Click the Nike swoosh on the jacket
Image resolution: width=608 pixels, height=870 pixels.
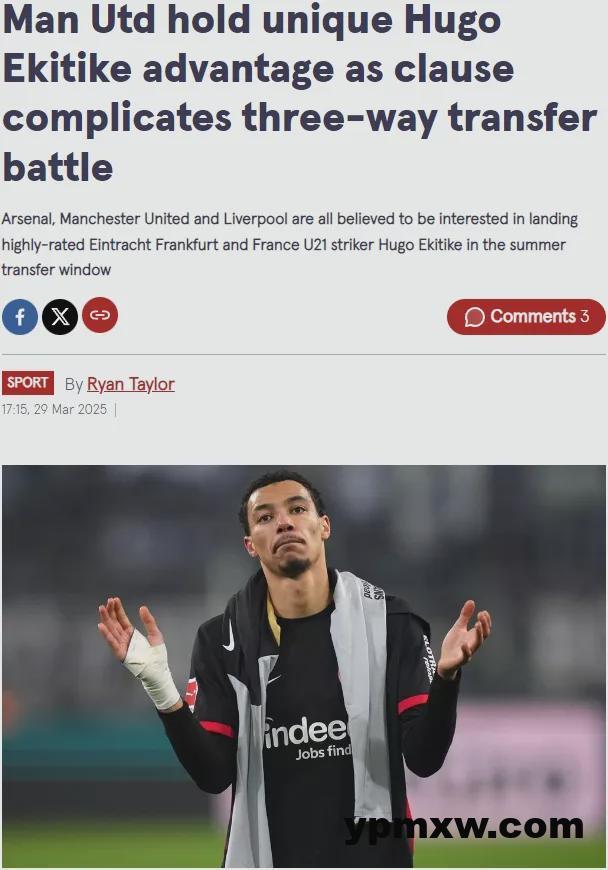[229, 636]
